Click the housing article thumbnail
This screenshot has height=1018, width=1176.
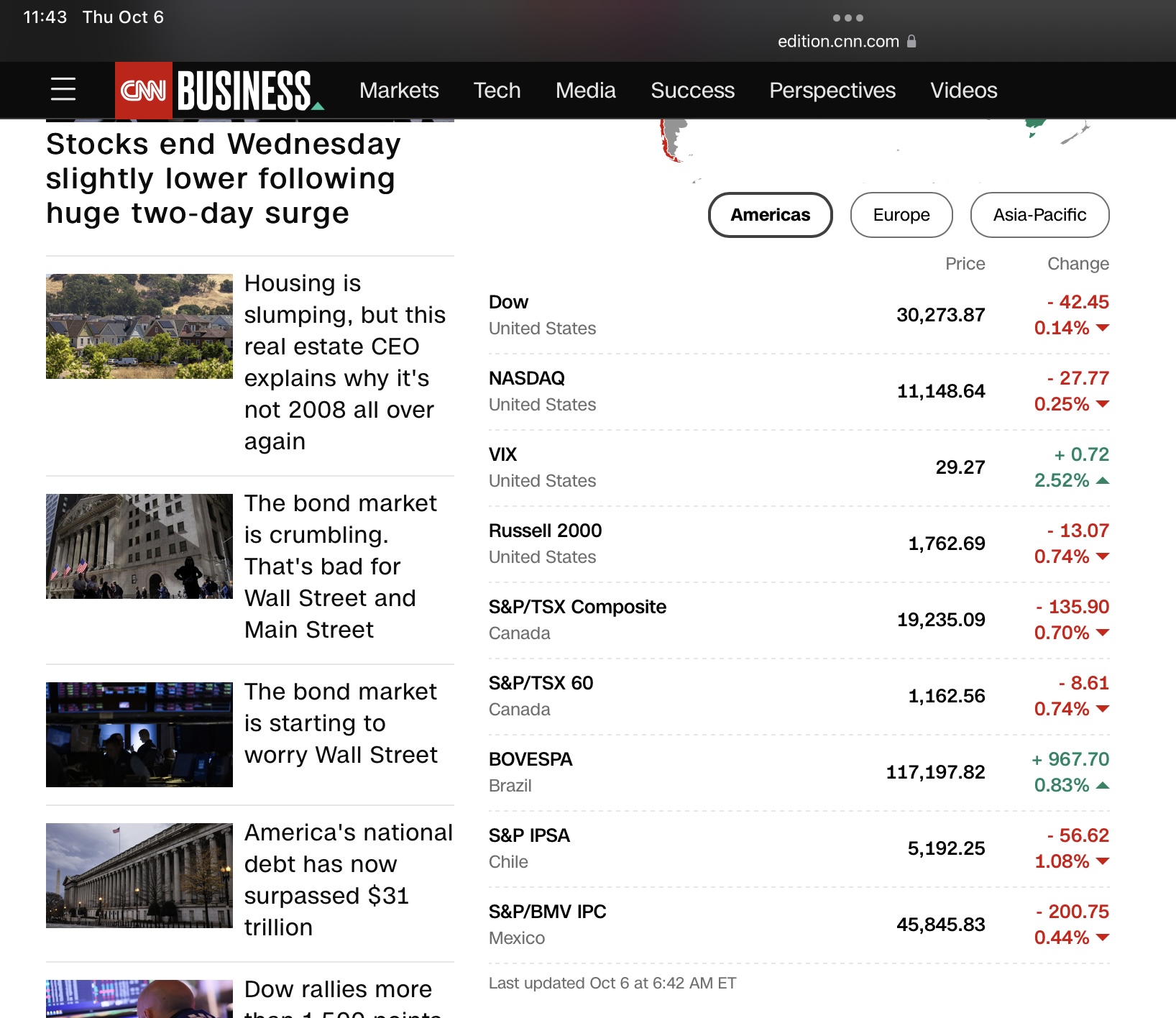pos(139,326)
